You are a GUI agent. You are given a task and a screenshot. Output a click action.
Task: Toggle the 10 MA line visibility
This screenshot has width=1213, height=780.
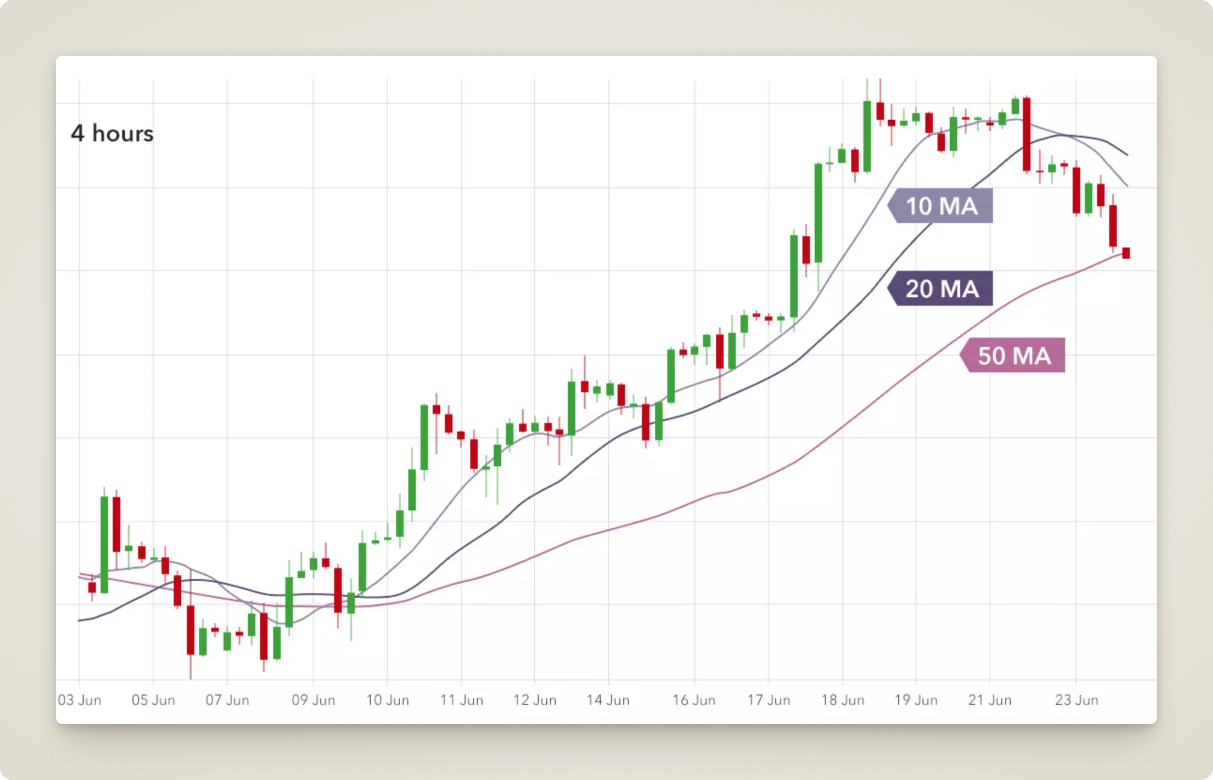coord(940,206)
